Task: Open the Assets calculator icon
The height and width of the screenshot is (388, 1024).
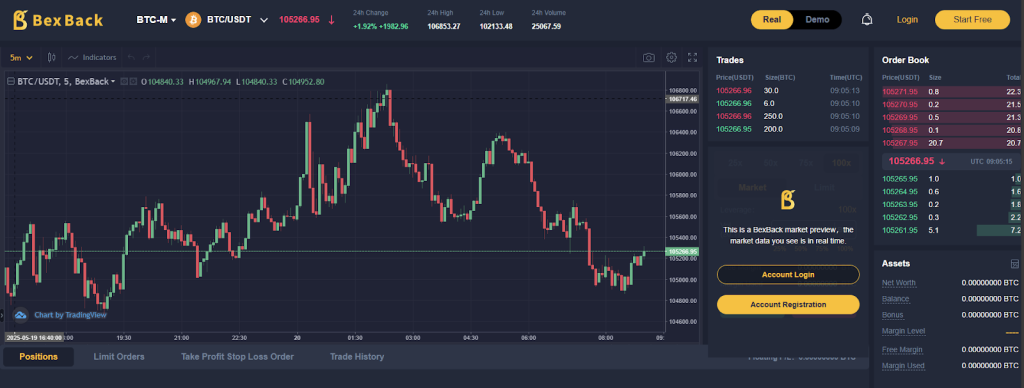Action: (x=1014, y=264)
